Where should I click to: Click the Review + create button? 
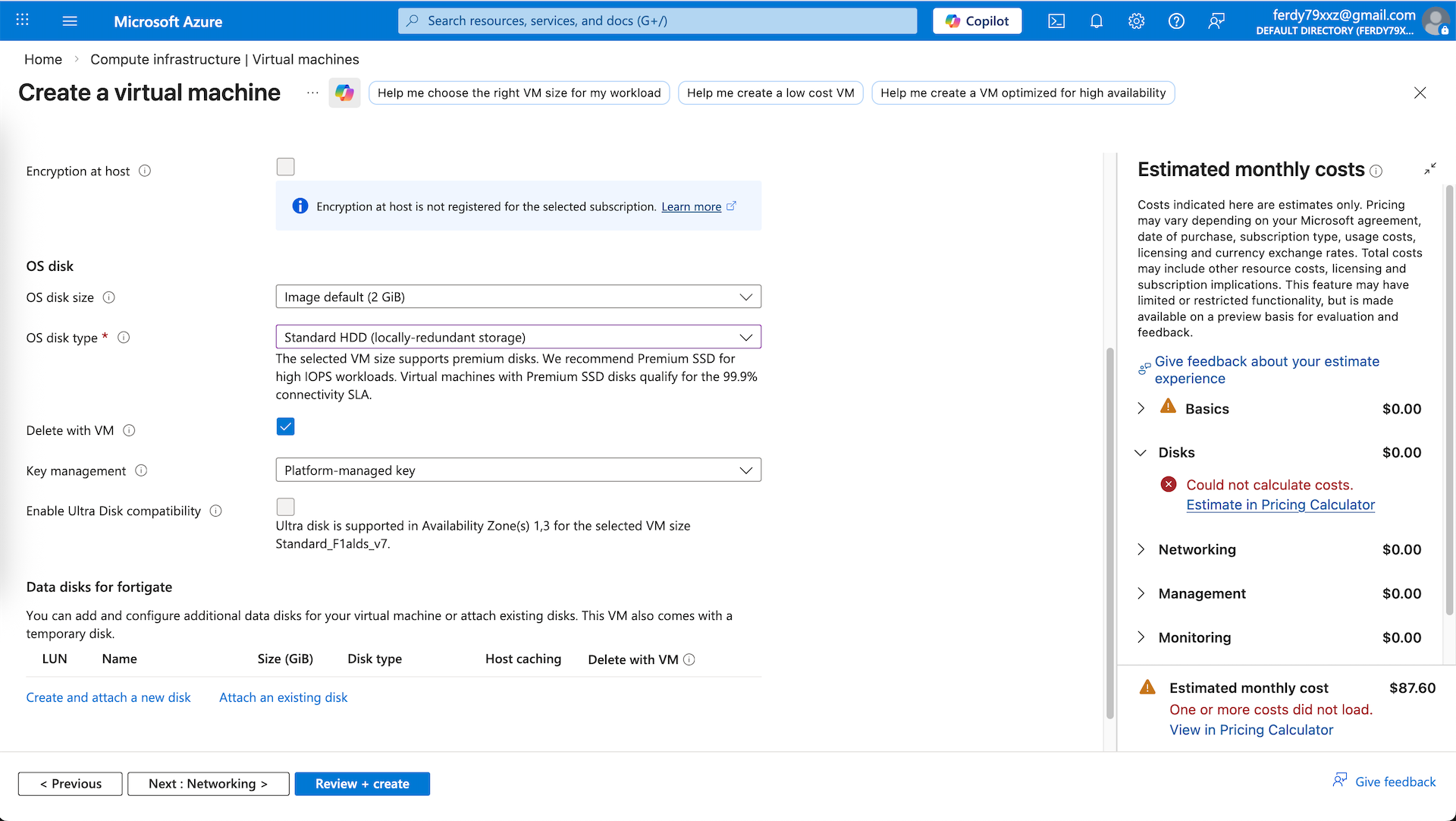pyautogui.click(x=362, y=784)
